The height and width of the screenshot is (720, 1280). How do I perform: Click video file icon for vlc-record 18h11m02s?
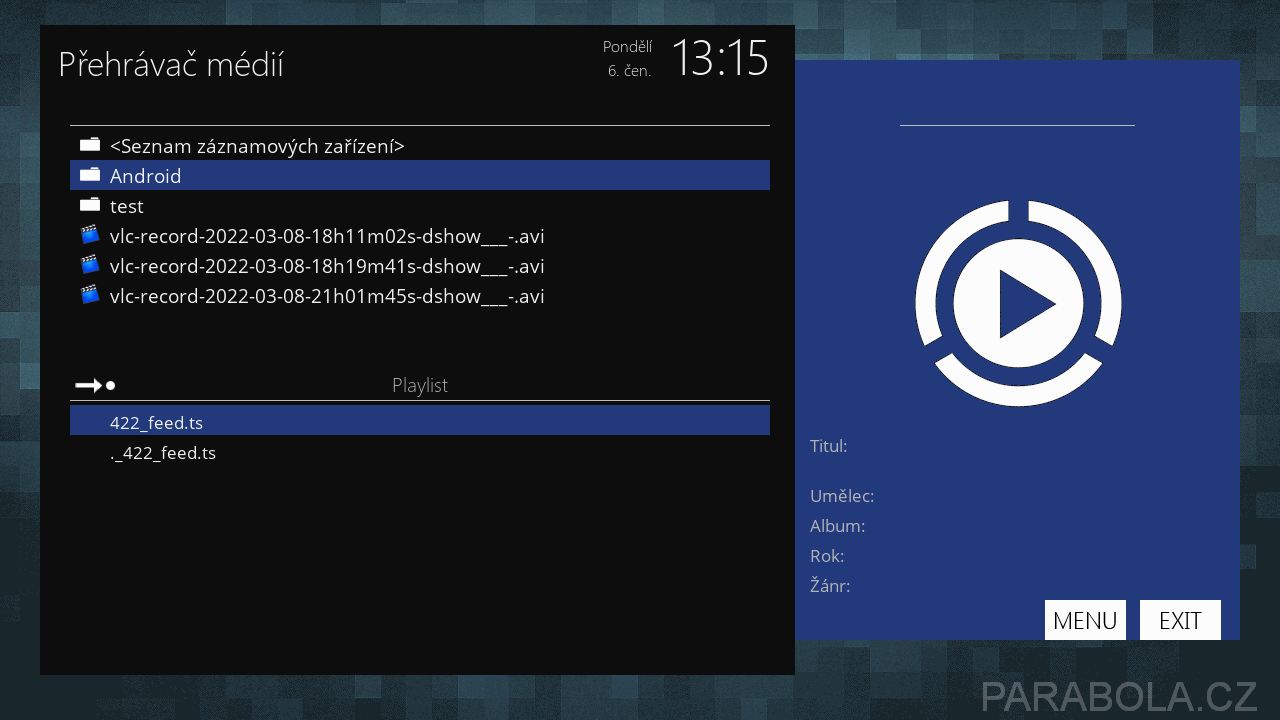[x=90, y=236]
